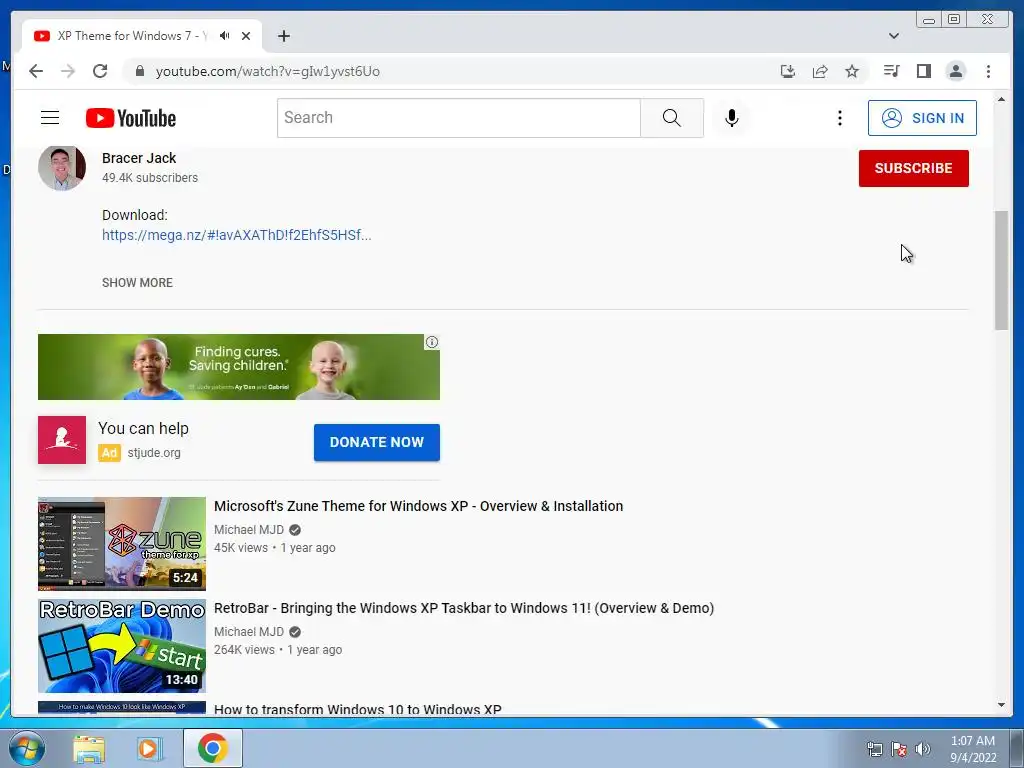Viewport: 1024px width, 768px height.
Task: Go back in Chrome
Action: tap(36, 71)
